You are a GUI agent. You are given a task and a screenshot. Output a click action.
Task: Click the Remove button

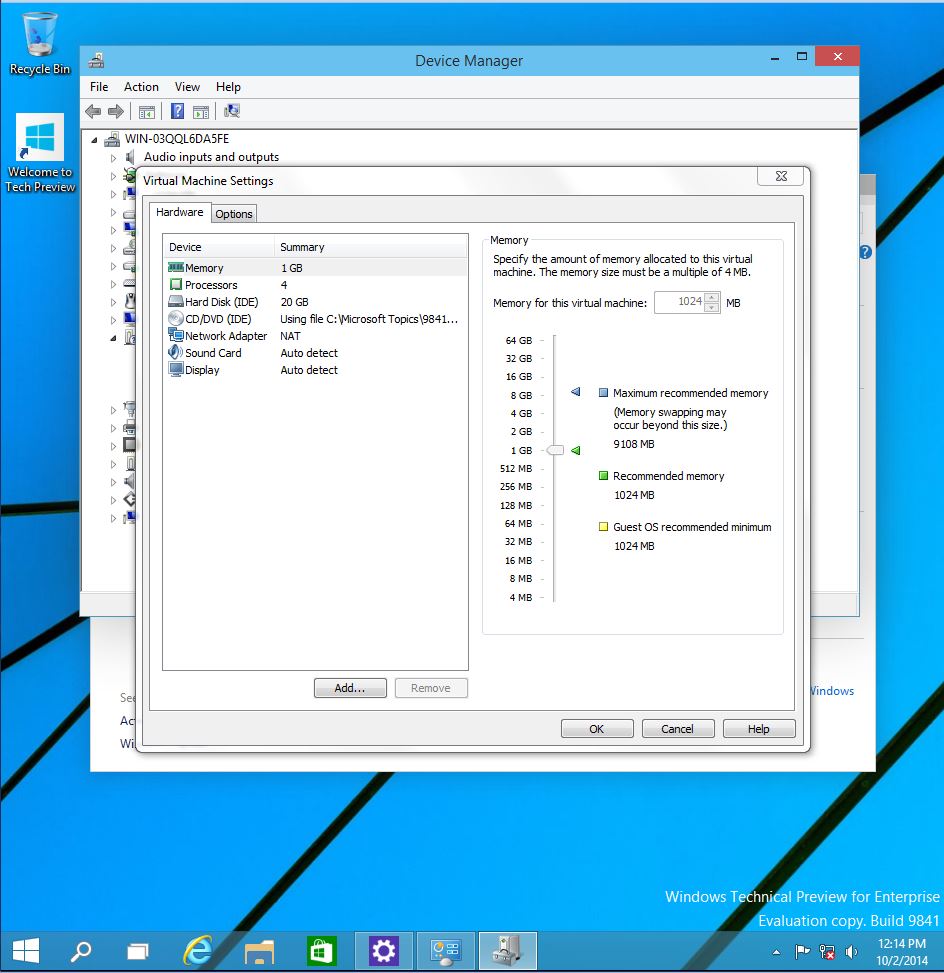click(431, 688)
